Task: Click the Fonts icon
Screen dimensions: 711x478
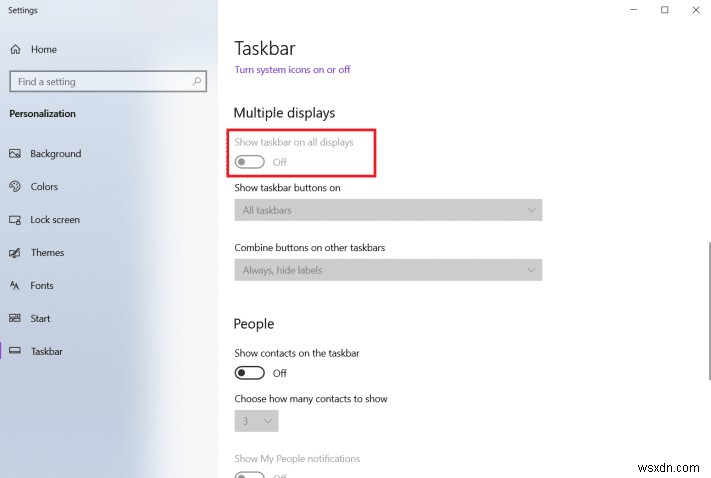Action: [15, 286]
